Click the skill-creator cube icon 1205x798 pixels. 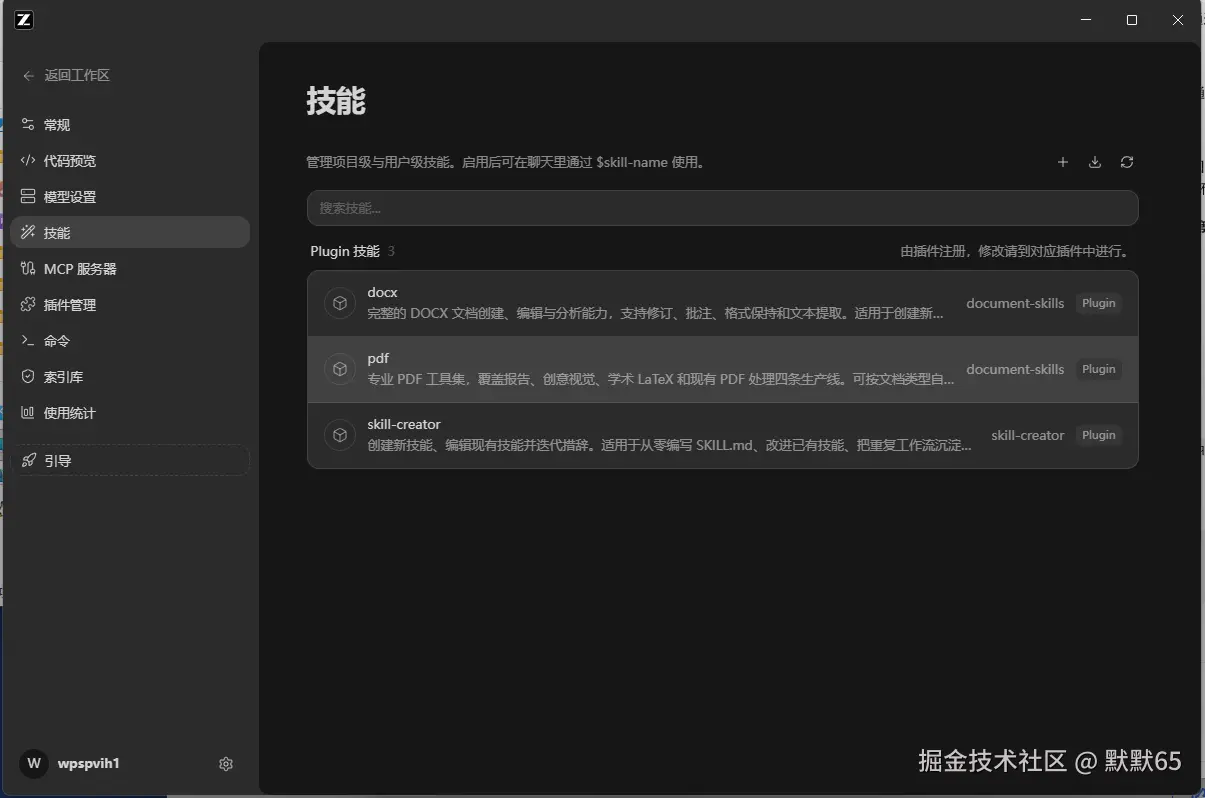click(x=340, y=435)
